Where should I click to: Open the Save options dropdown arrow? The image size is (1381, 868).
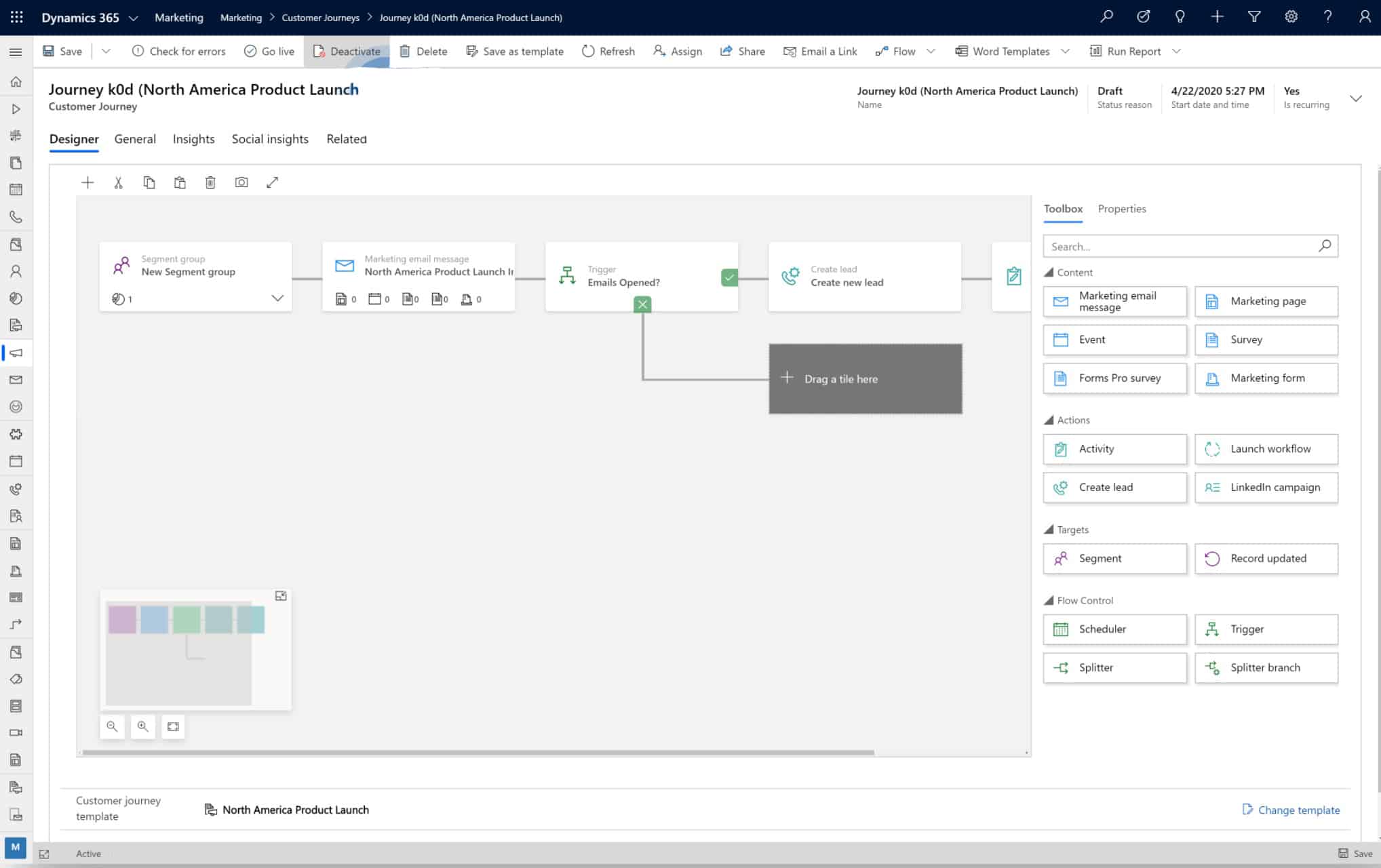[106, 51]
